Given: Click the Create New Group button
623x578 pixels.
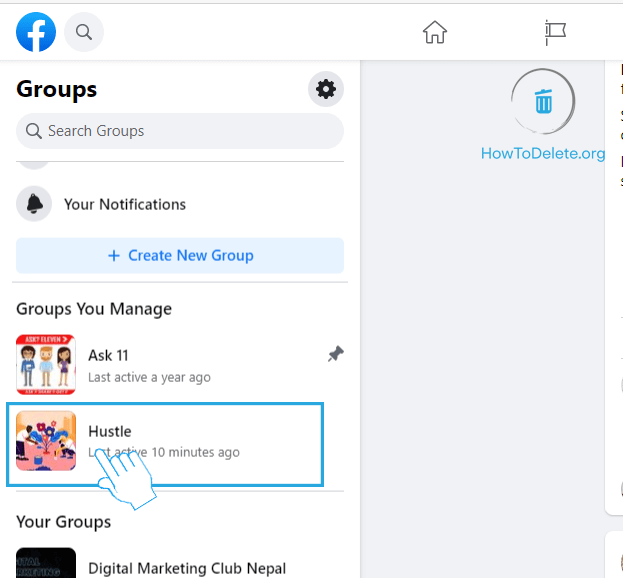Looking at the screenshot, I should click(180, 255).
